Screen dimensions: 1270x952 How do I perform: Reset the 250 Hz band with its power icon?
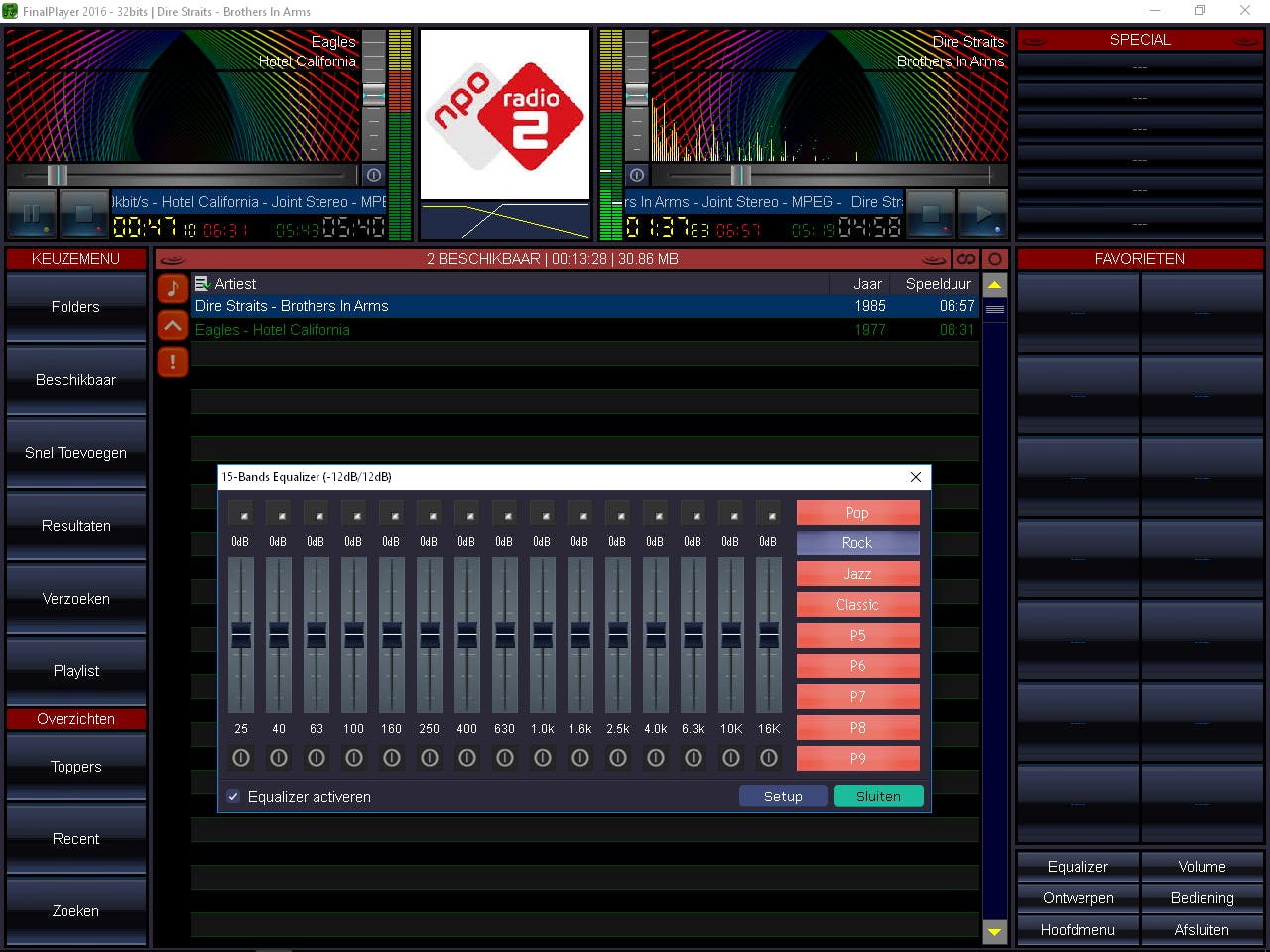[x=430, y=758]
